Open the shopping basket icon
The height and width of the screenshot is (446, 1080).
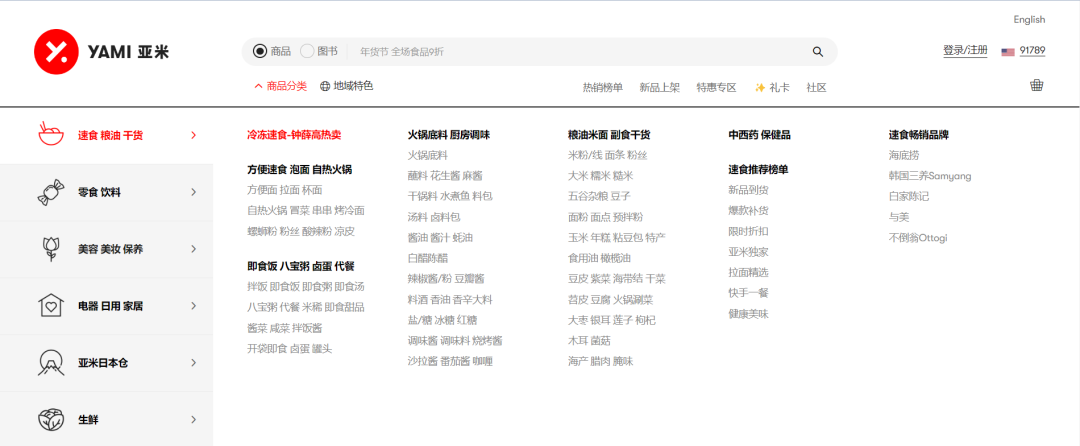point(1037,85)
